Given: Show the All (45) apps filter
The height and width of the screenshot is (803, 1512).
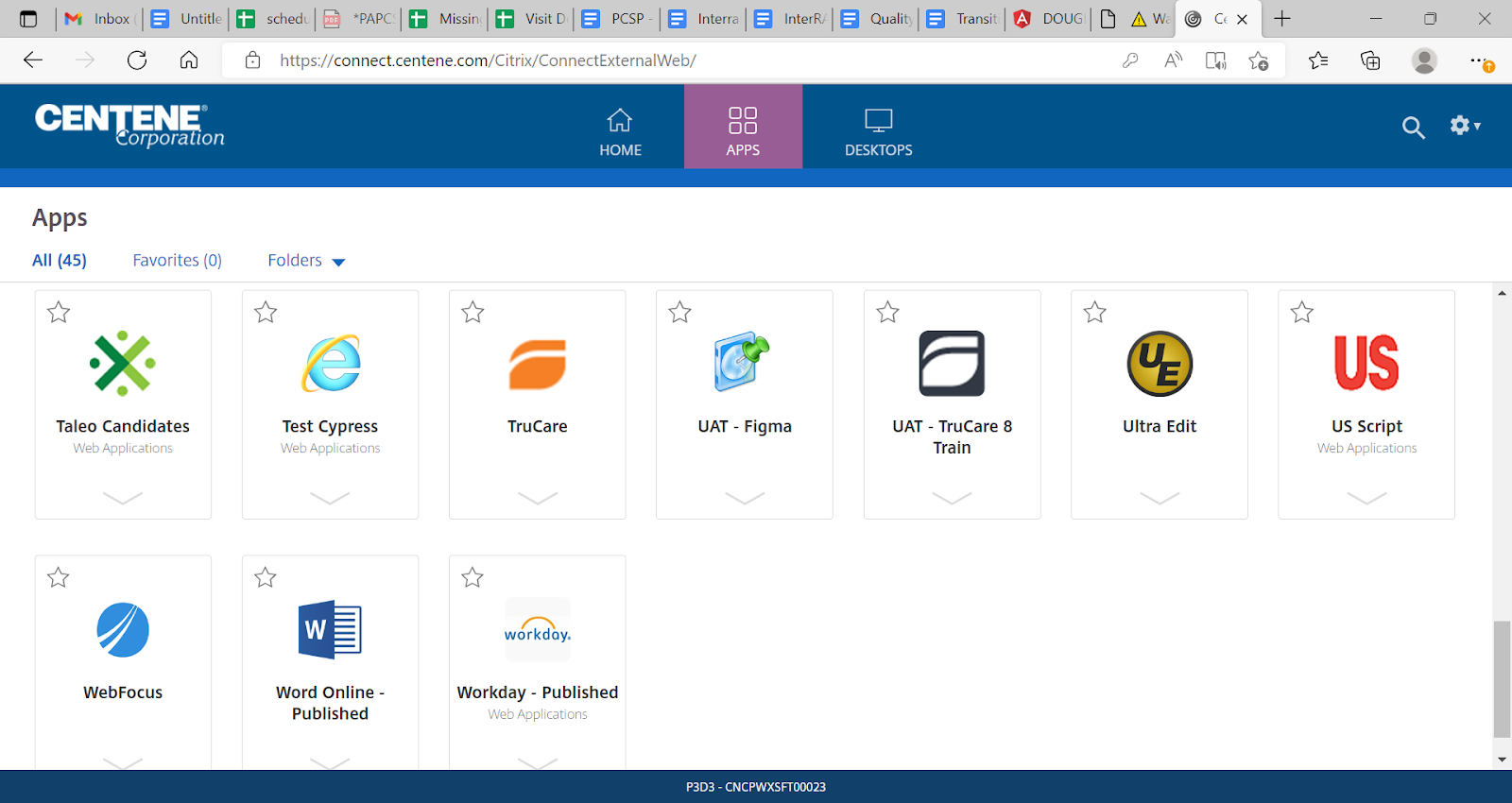Looking at the screenshot, I should 60,261.
